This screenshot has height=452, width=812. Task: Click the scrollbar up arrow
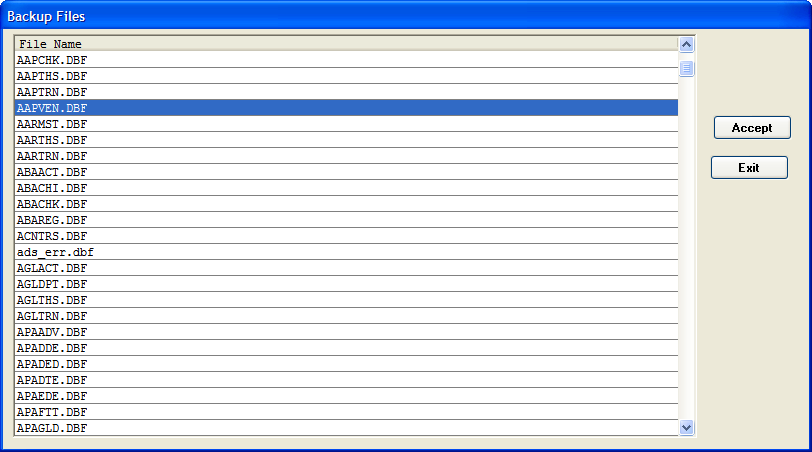[686, 44]
